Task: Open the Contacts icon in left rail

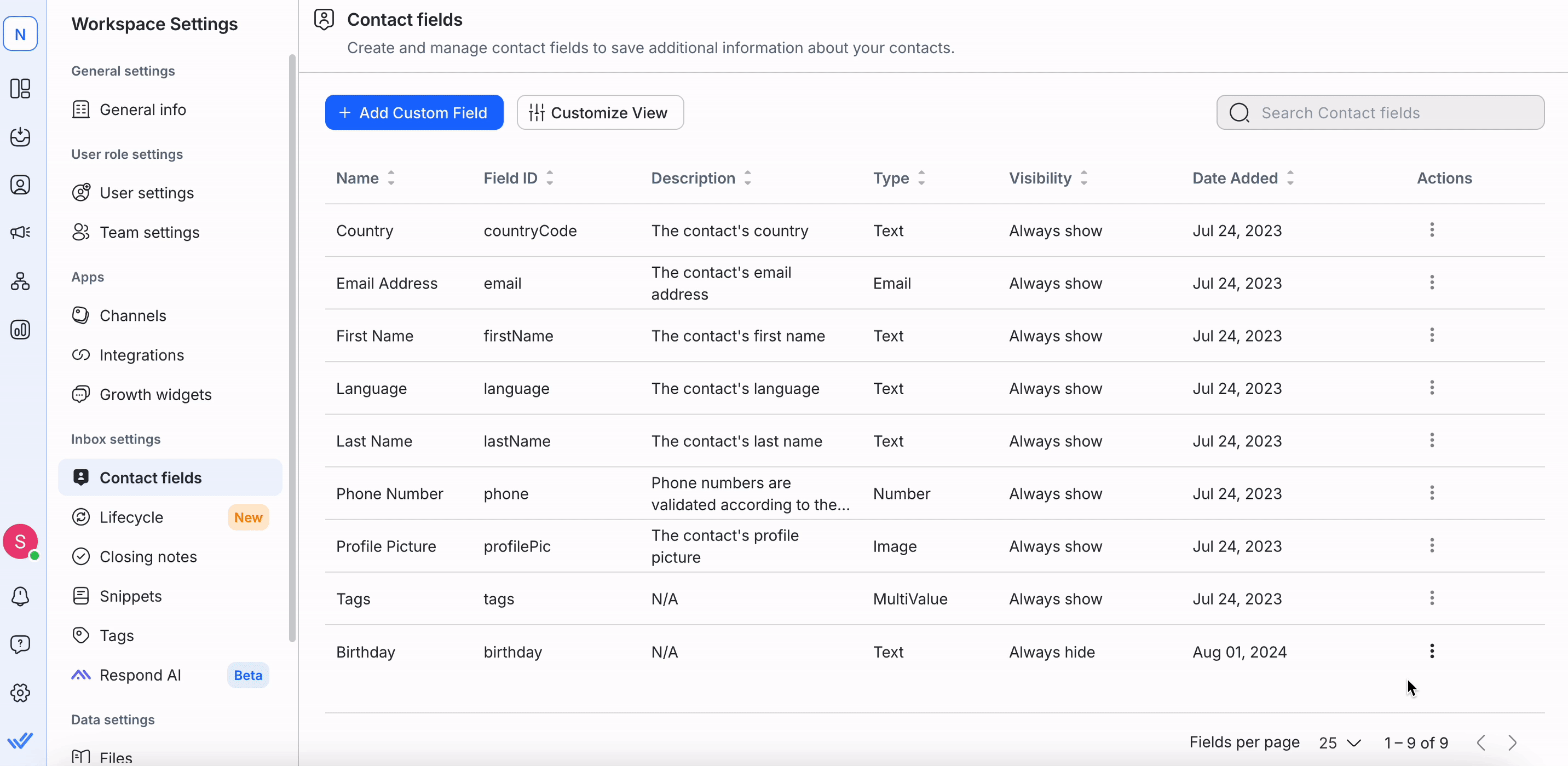Action: (20, 185)
